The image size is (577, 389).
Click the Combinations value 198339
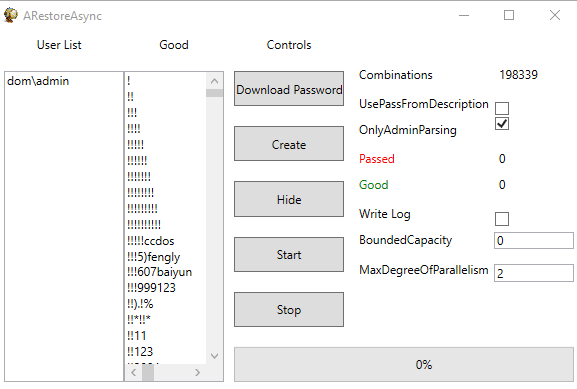518,75
